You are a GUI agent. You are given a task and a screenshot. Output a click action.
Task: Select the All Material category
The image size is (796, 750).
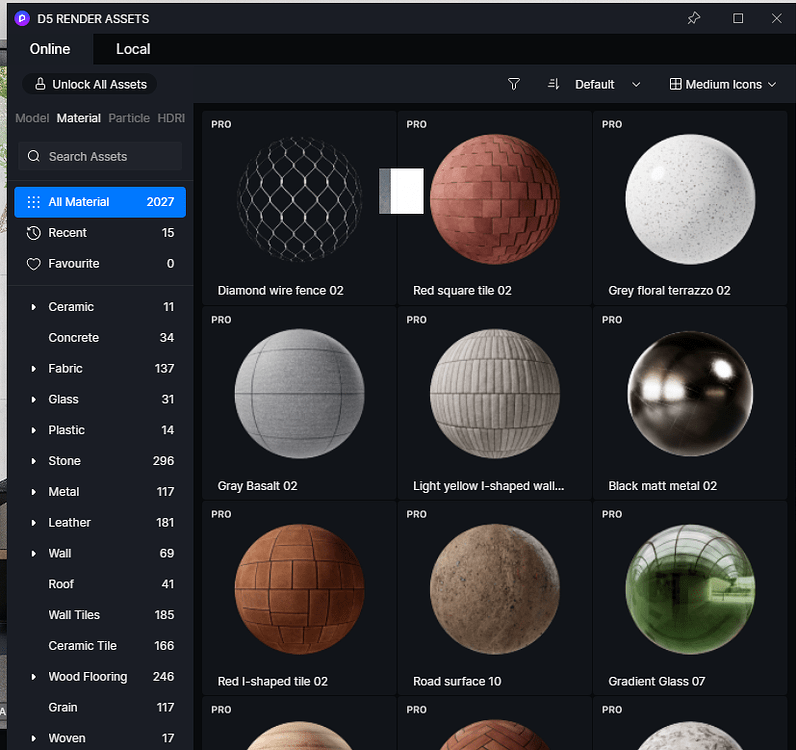point(100,202)
